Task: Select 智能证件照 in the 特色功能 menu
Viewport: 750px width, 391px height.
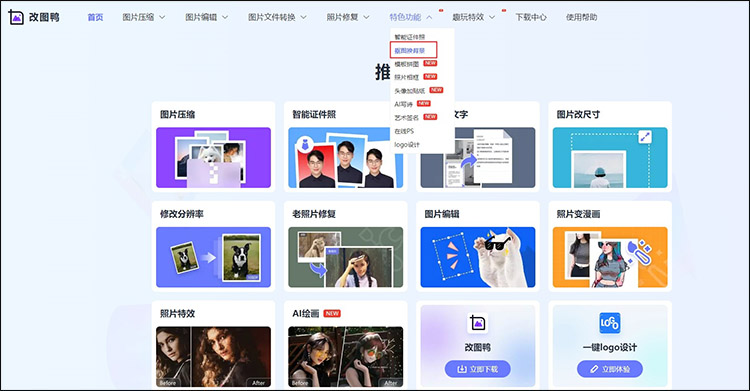Action: (x=409, y=37)
